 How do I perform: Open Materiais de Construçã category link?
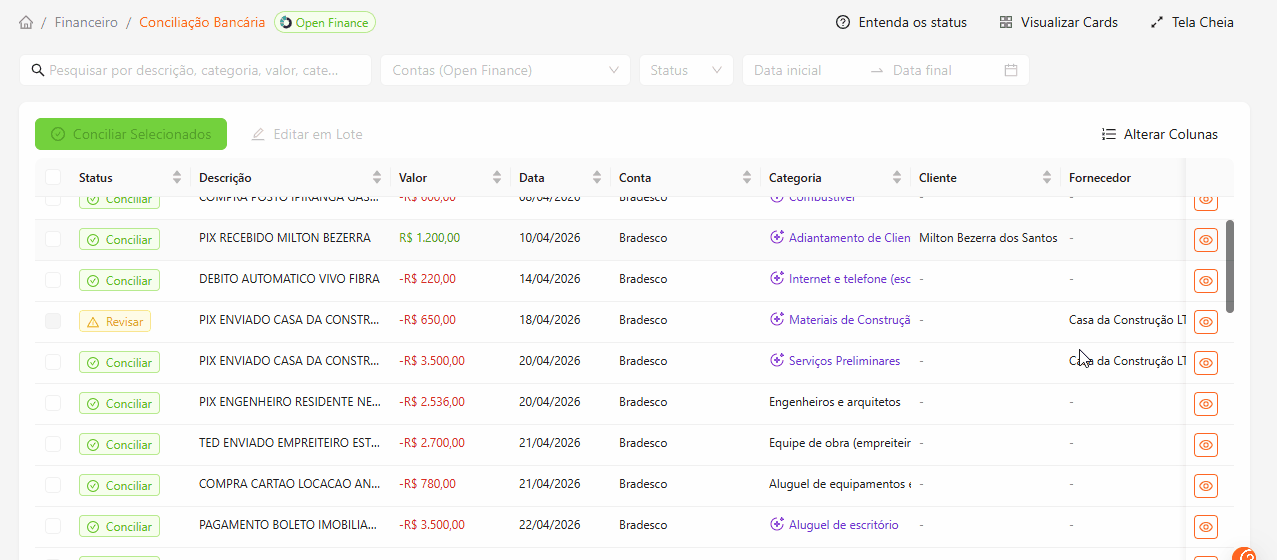pyautogui.click(x=849, y=320)
